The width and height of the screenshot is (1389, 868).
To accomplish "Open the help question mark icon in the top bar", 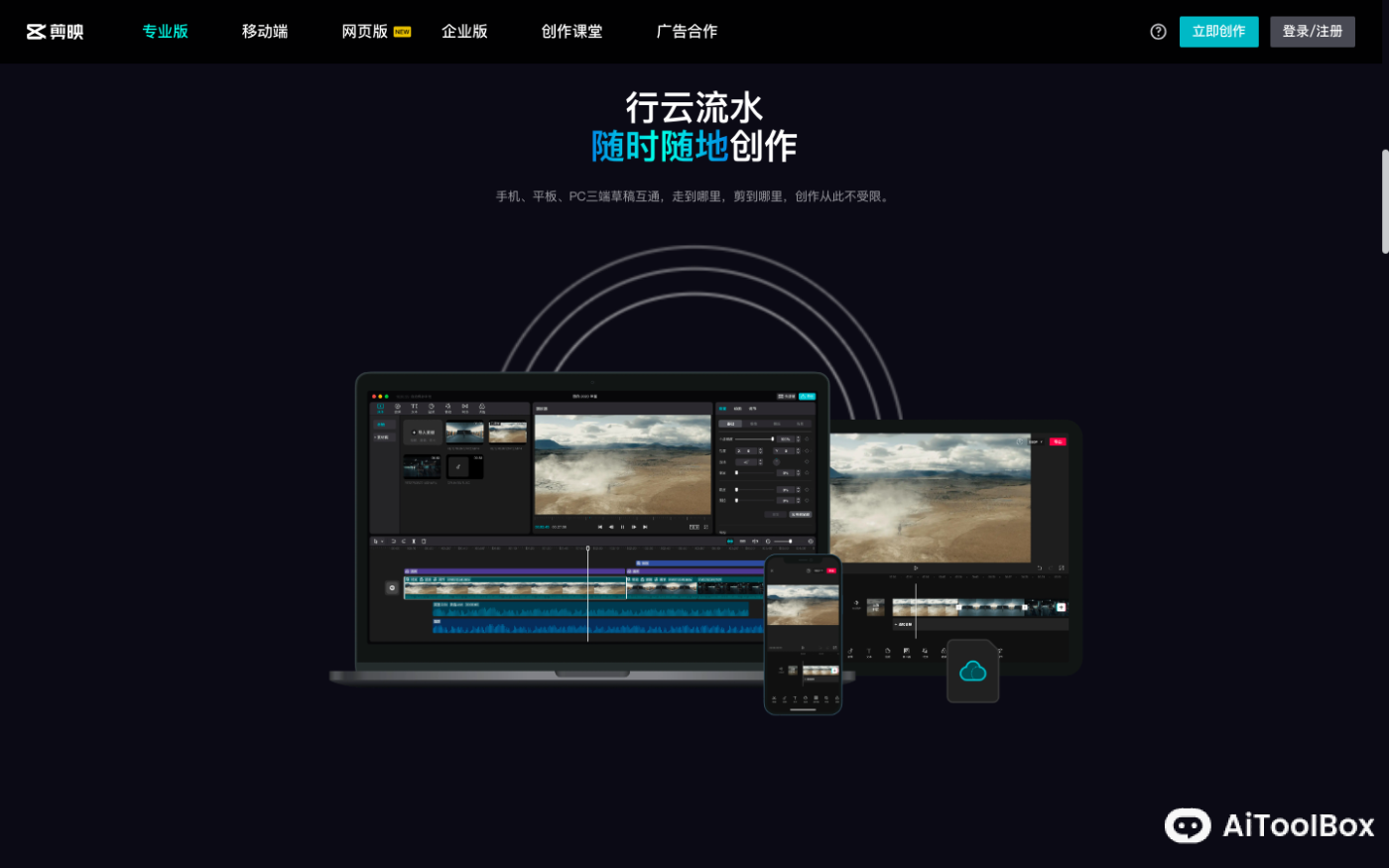I will click(1158, 31).
